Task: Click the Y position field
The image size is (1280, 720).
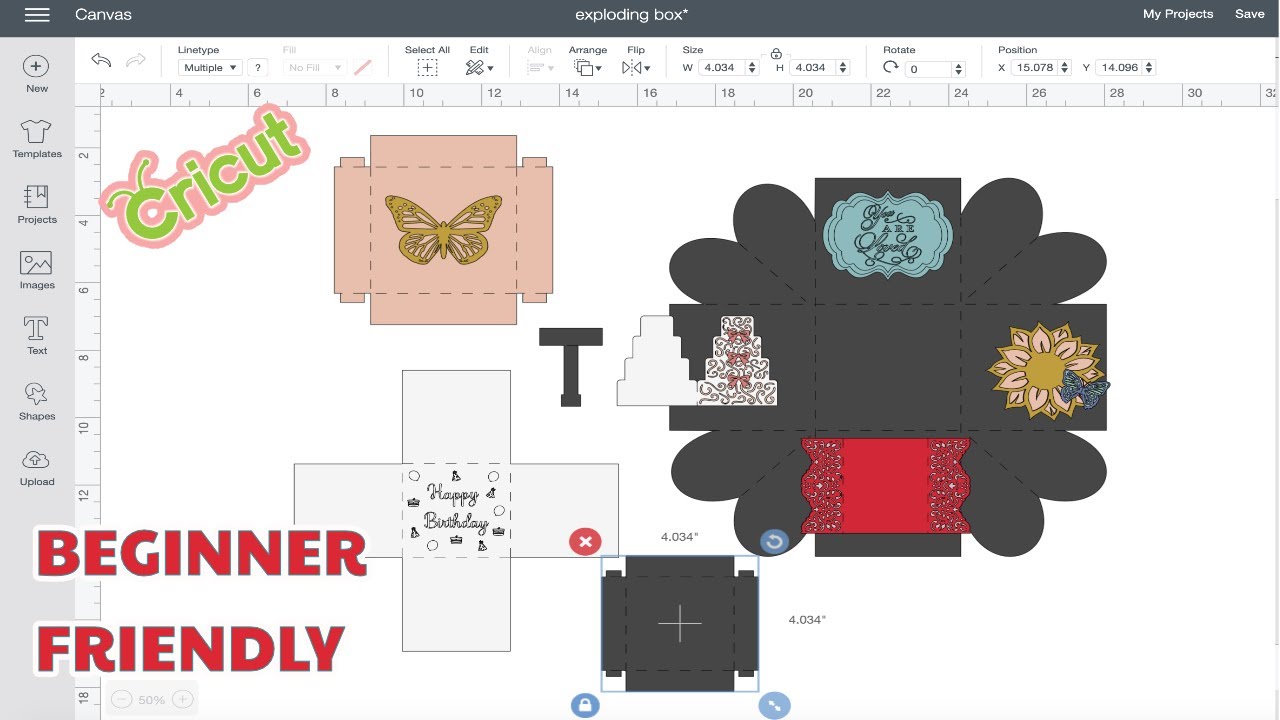Action: [1119, 68]
